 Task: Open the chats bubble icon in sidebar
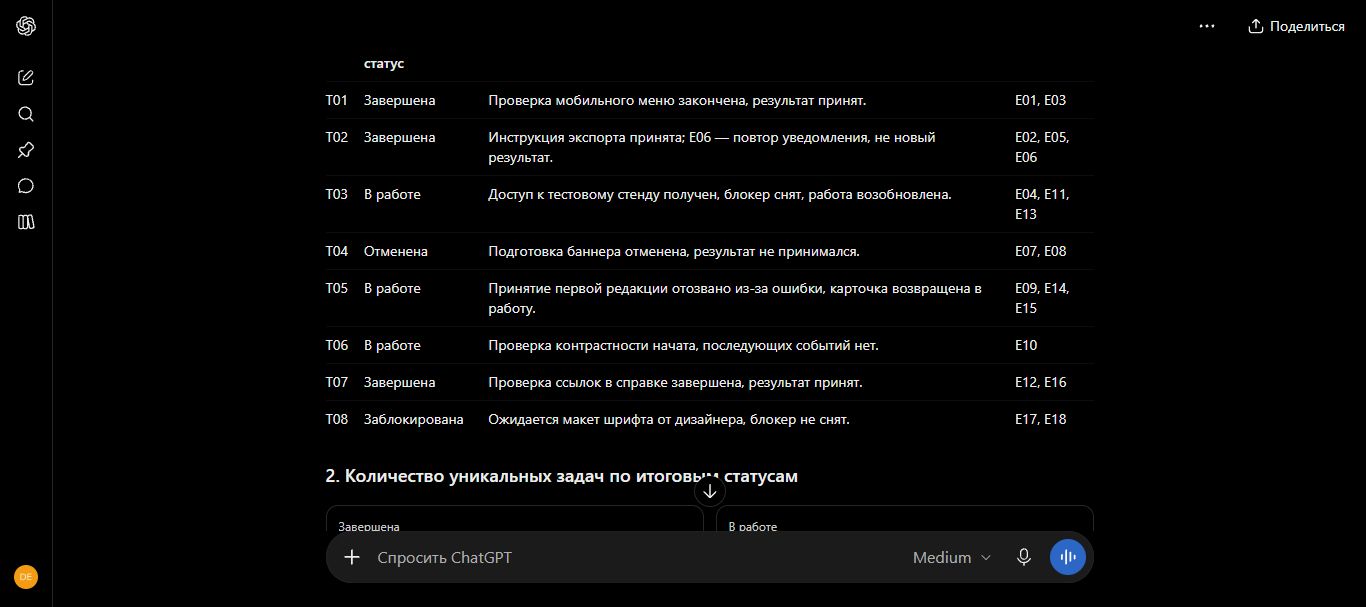point(26,186)
